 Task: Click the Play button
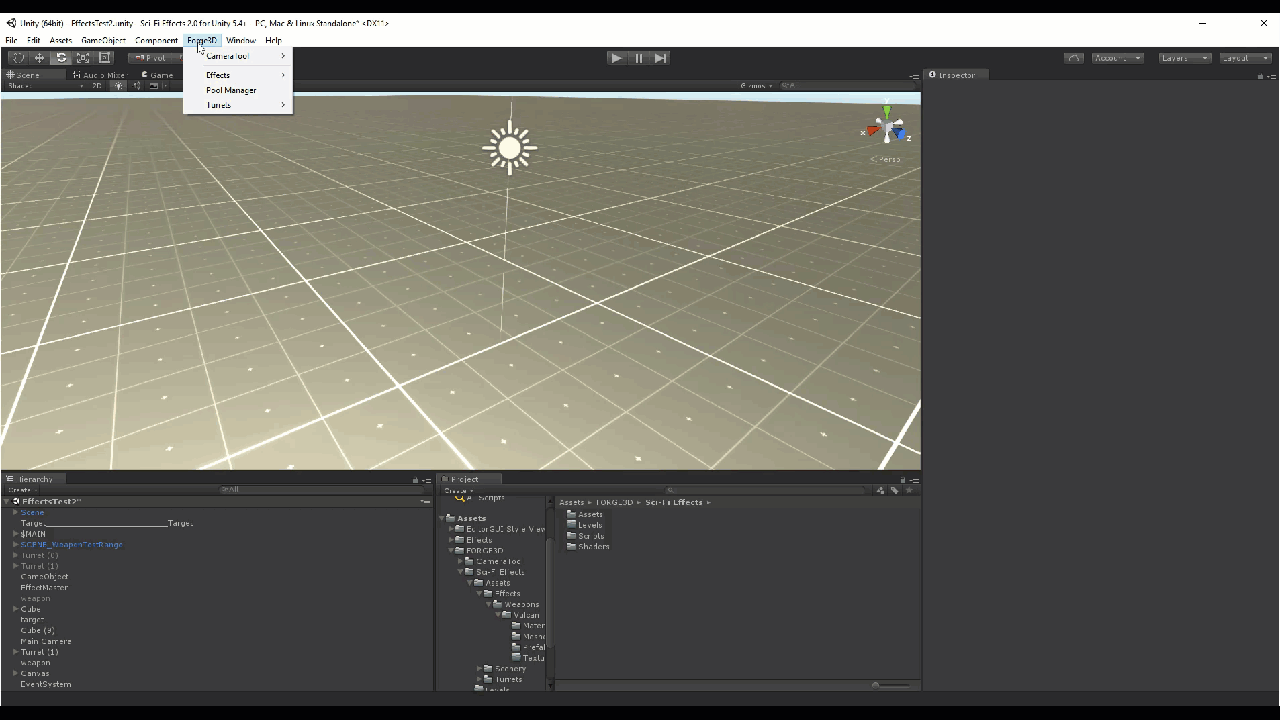[x=616, y=58]
